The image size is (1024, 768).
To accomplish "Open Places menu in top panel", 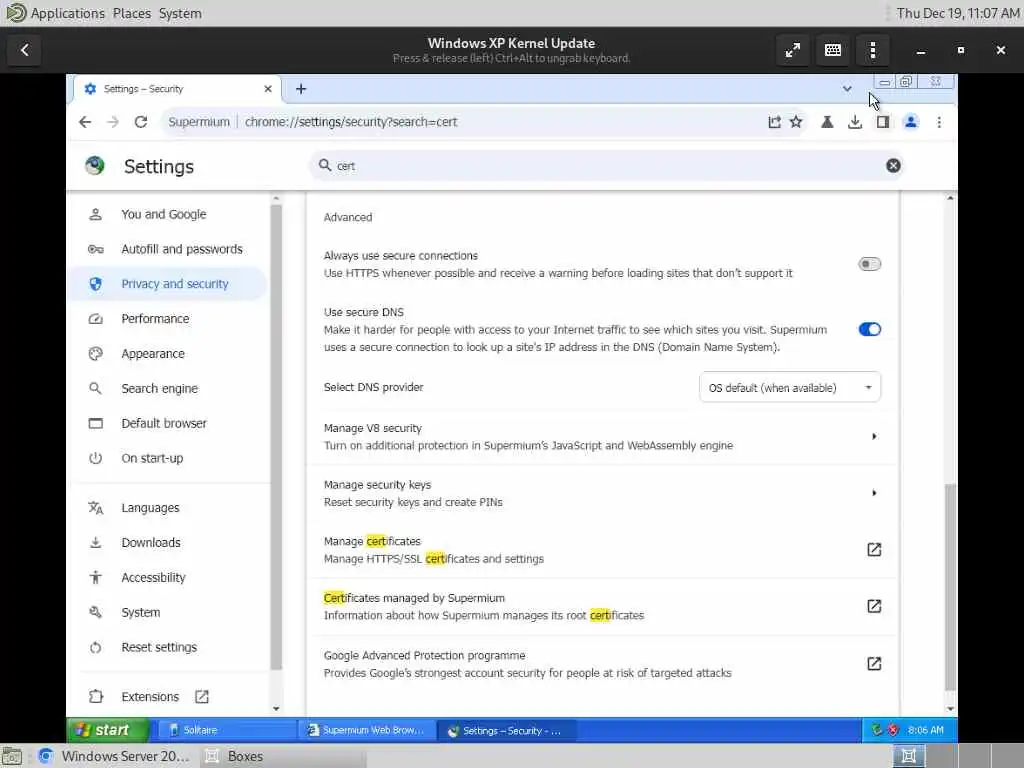I will (131, 13).
